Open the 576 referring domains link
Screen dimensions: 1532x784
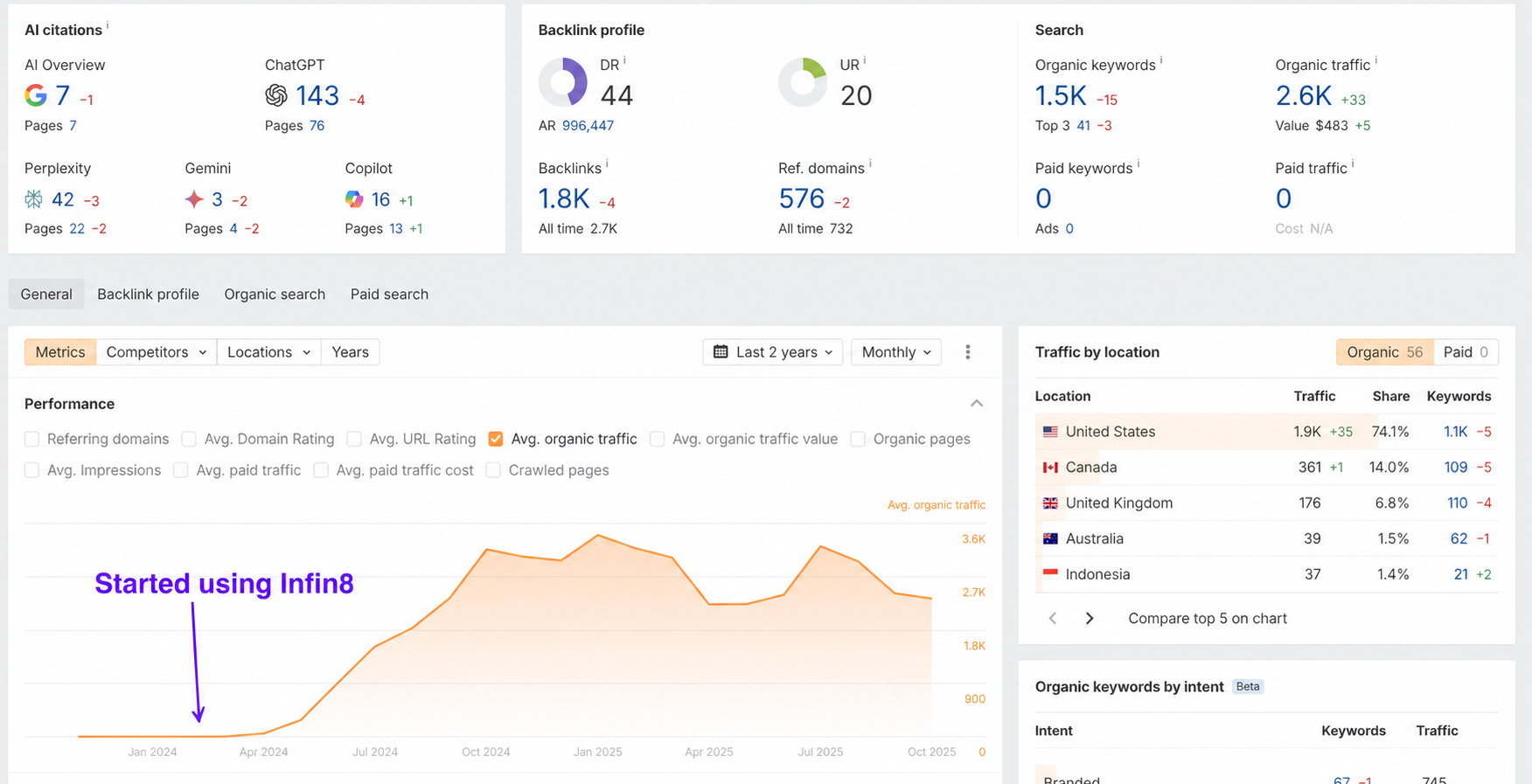pos(802,199)
